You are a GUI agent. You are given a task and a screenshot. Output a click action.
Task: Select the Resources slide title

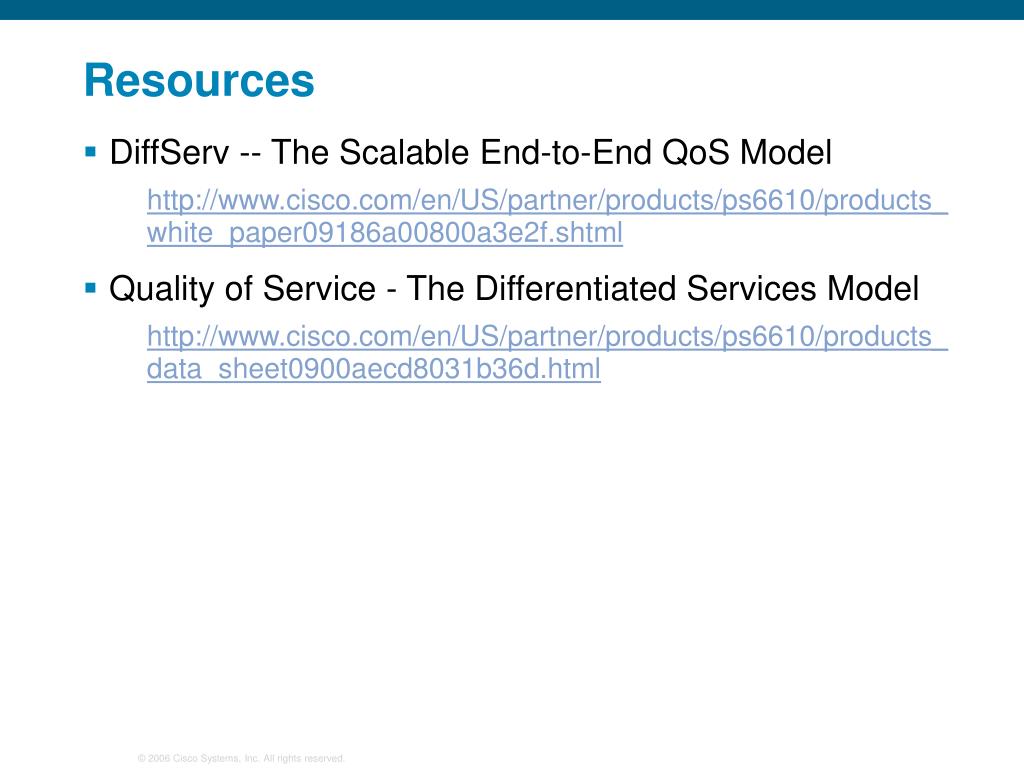[199, 80]
